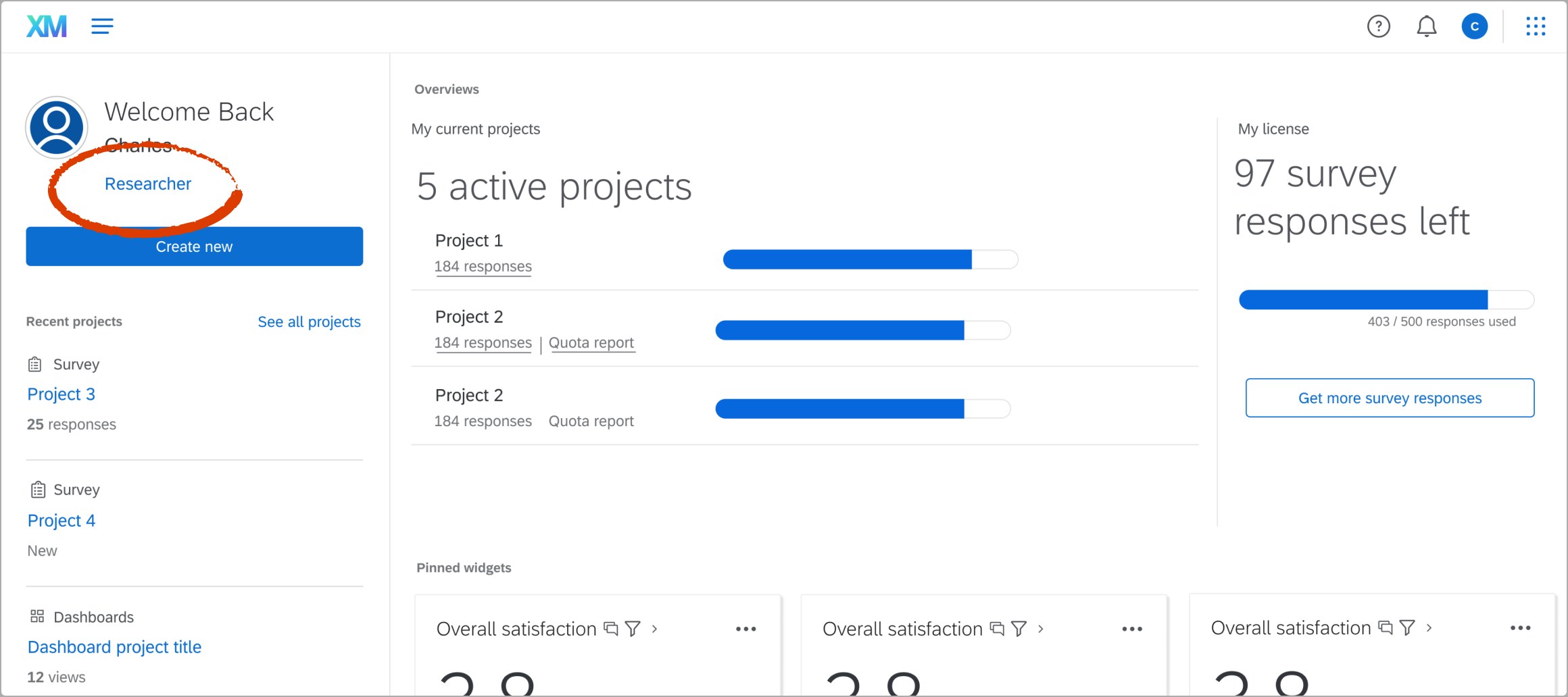Screen dimensions: 1568x697
Task: Expand first Overall satisfaction widget chevron
Action: tap(654, 629)
